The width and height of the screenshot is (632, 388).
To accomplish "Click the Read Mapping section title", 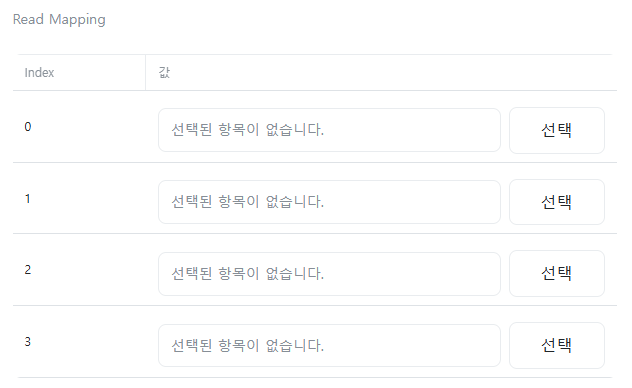I will (59, 19).
